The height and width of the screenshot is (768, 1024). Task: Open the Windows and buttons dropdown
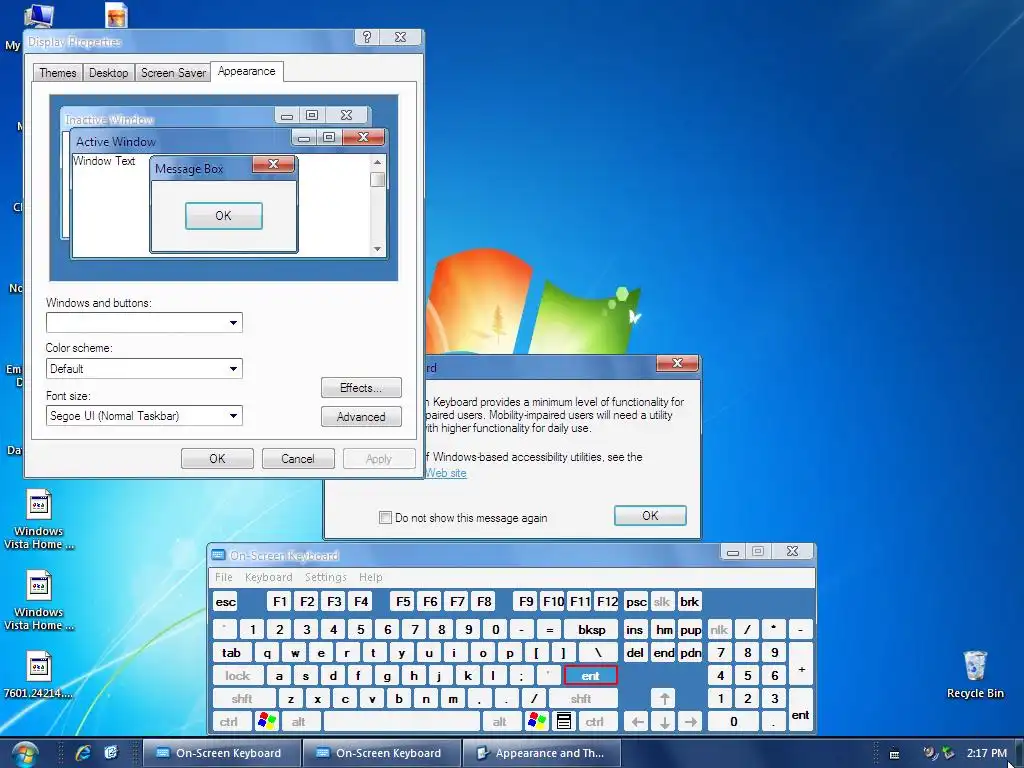(144, 322)
